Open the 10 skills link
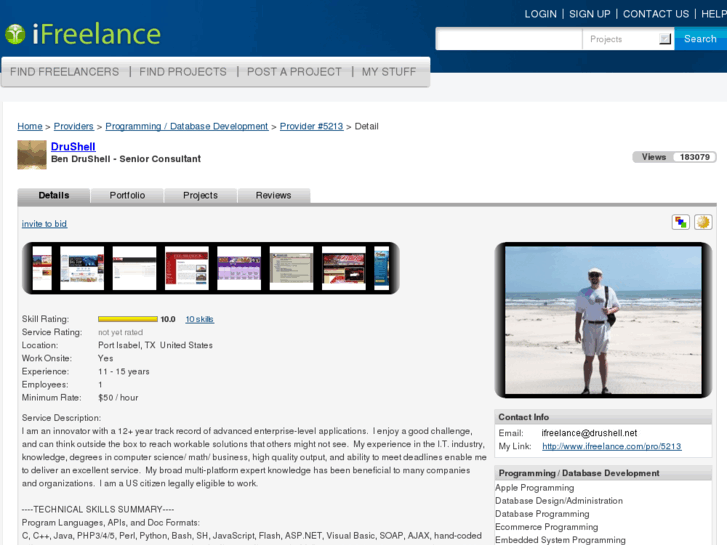 pos(199,319)
